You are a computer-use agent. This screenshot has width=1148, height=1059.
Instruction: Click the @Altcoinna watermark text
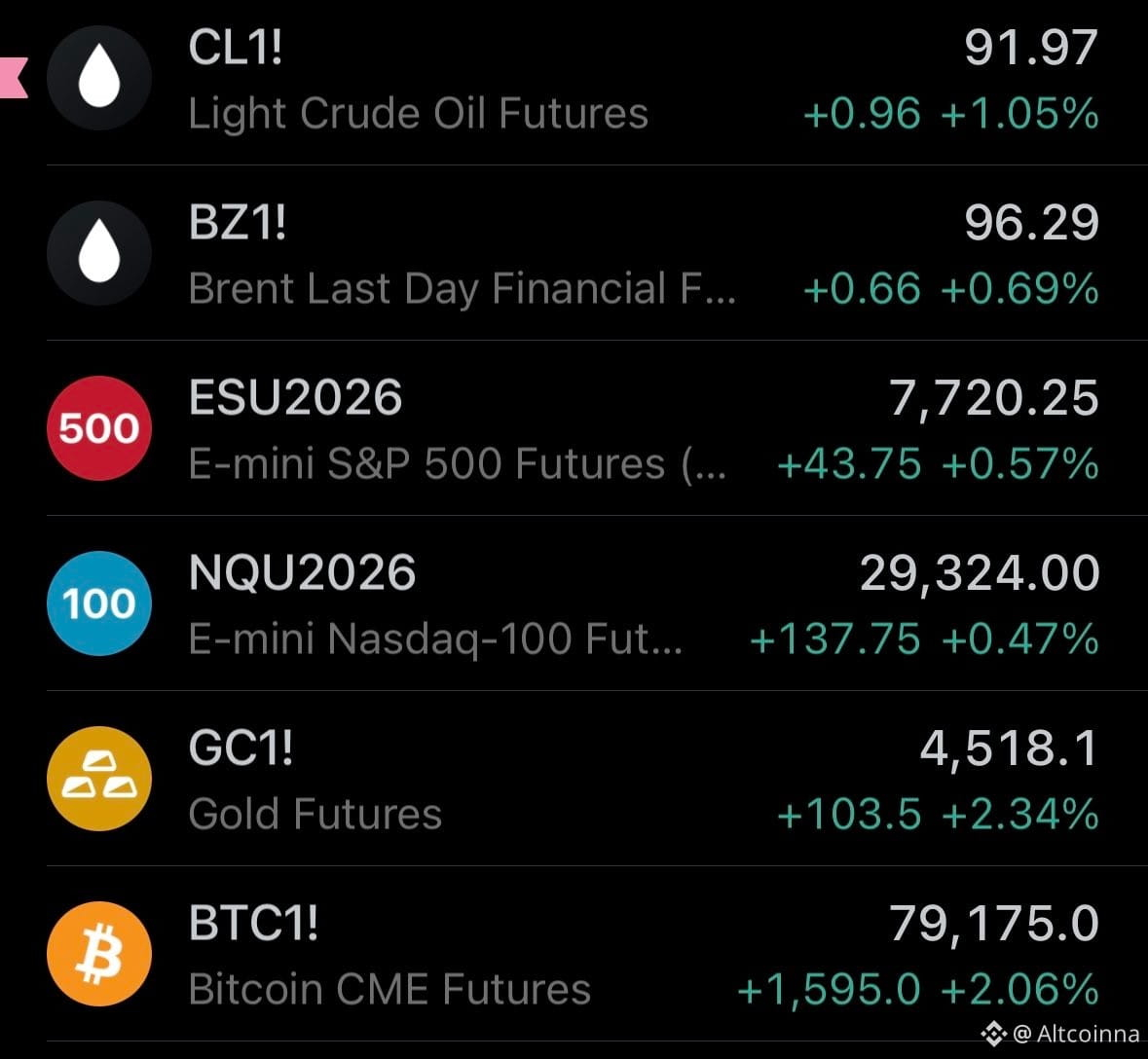(1076, 1034)
